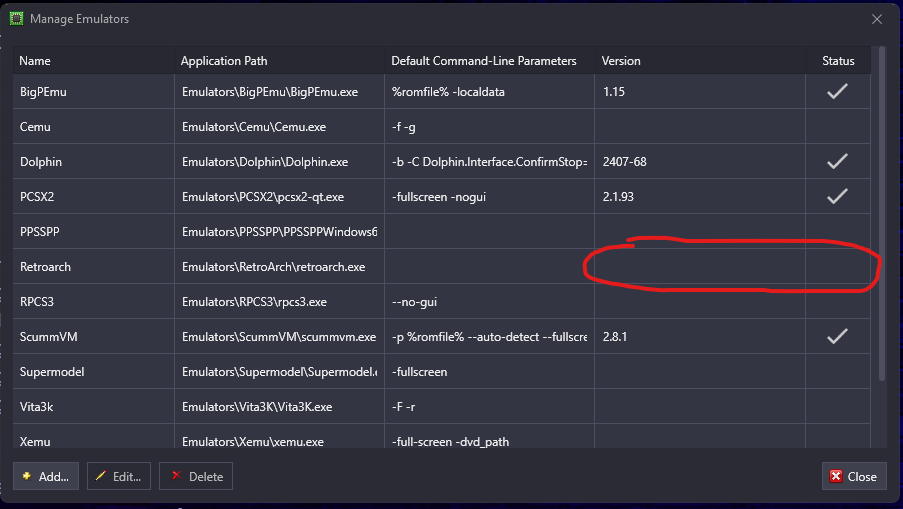Sort by the Name column header
The width and height of the screenshot is (903, 509).
(x=94, y=60)
